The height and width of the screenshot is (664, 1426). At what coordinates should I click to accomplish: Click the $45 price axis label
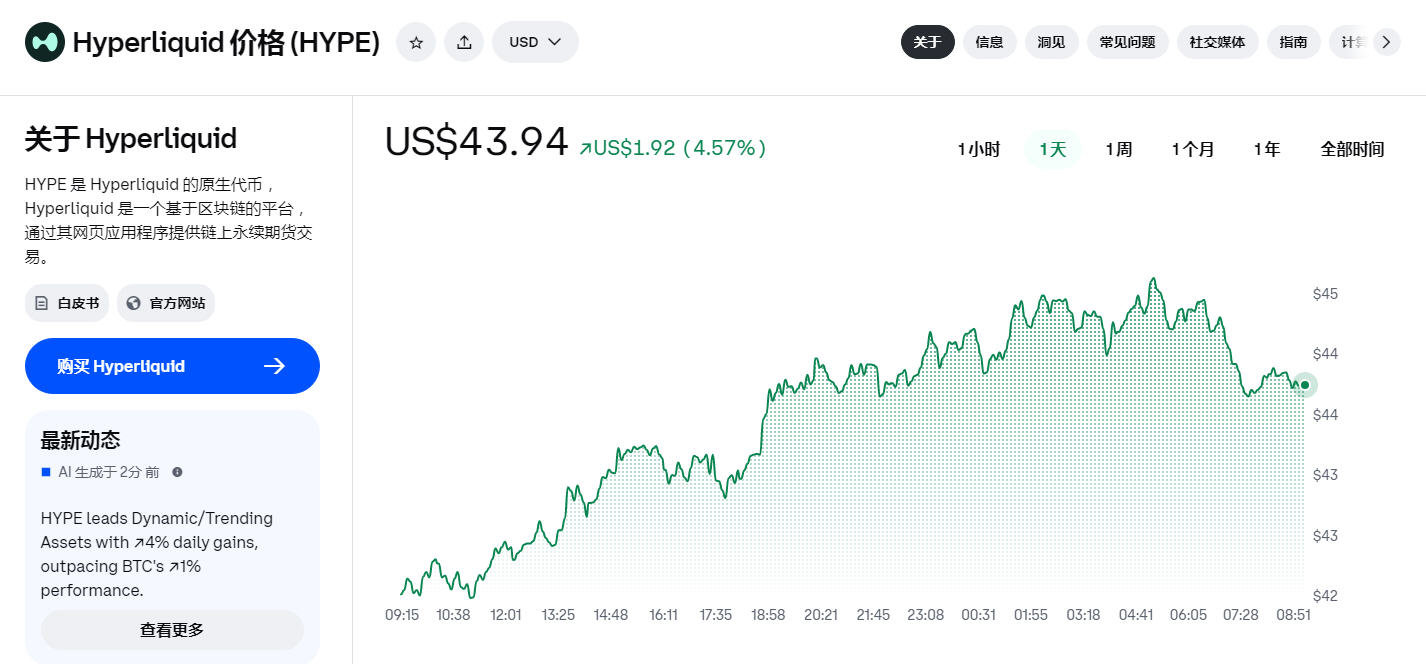[x=1325, y=294]
